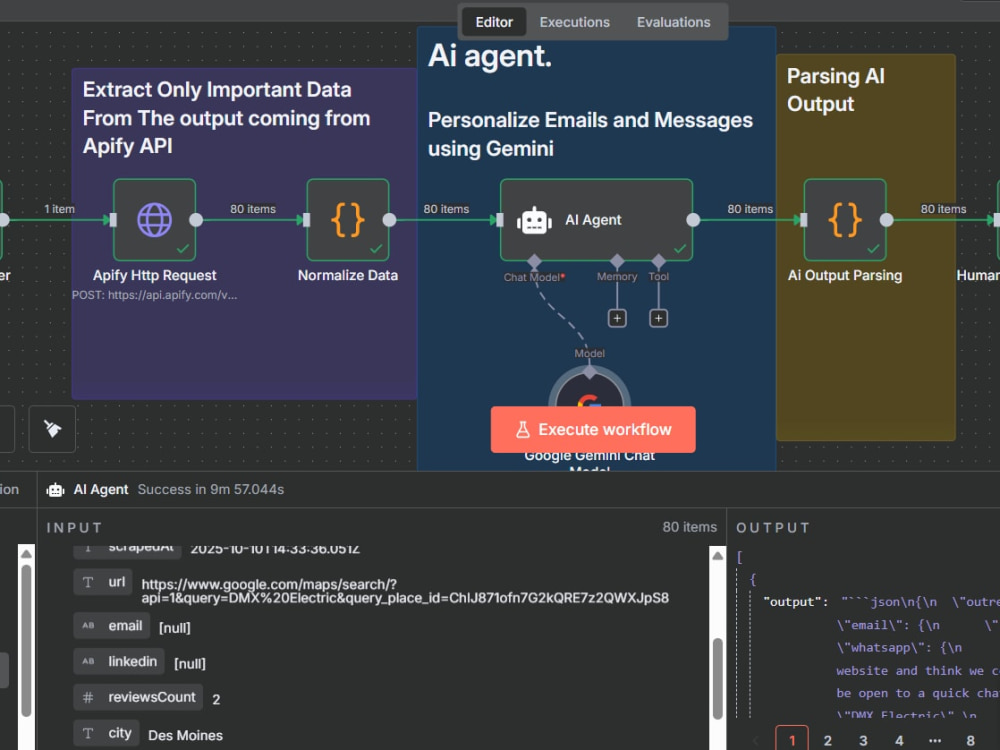Go to output page 1

pos(792,740)
